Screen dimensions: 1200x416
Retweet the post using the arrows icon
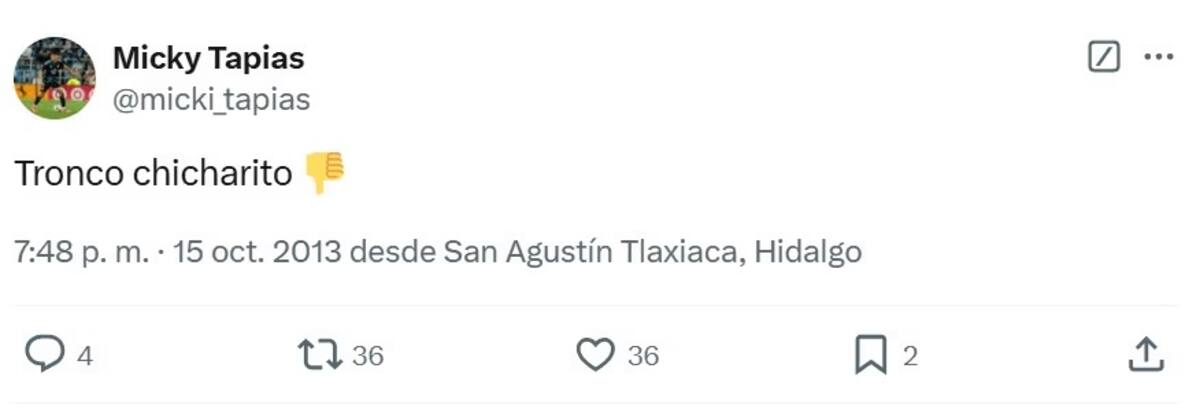(320, 355)
